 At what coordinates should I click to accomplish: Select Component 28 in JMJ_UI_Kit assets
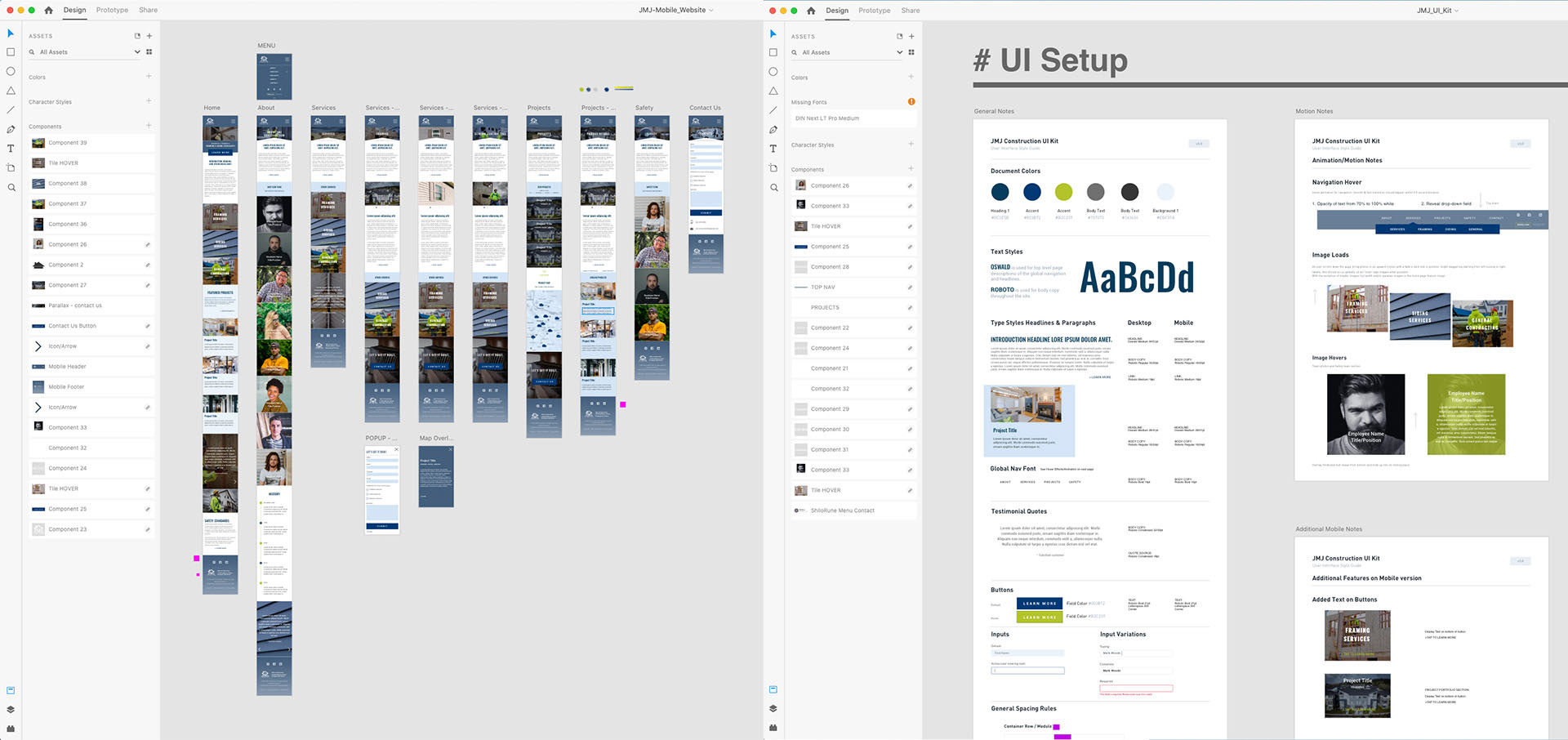pyautogui.click(x=853, y=267)
